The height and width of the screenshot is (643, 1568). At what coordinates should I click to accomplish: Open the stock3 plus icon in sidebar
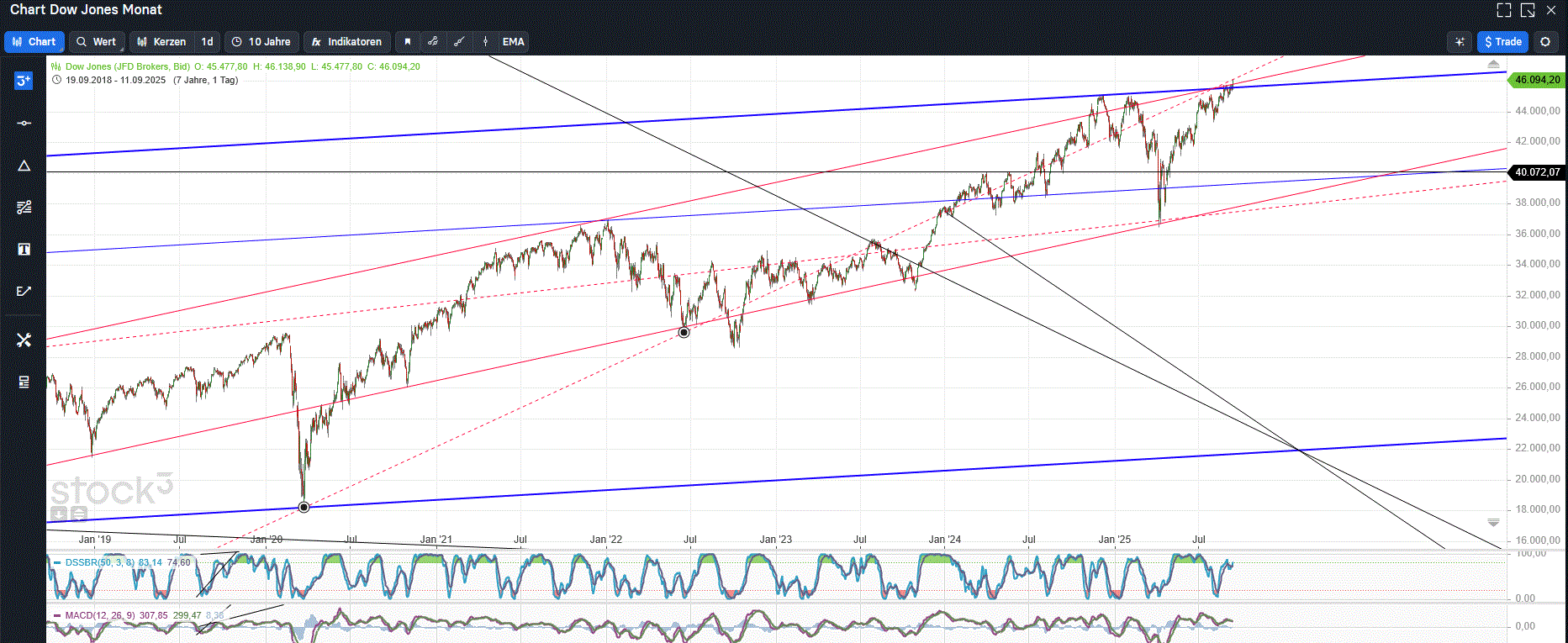click(x=24, y=81)
